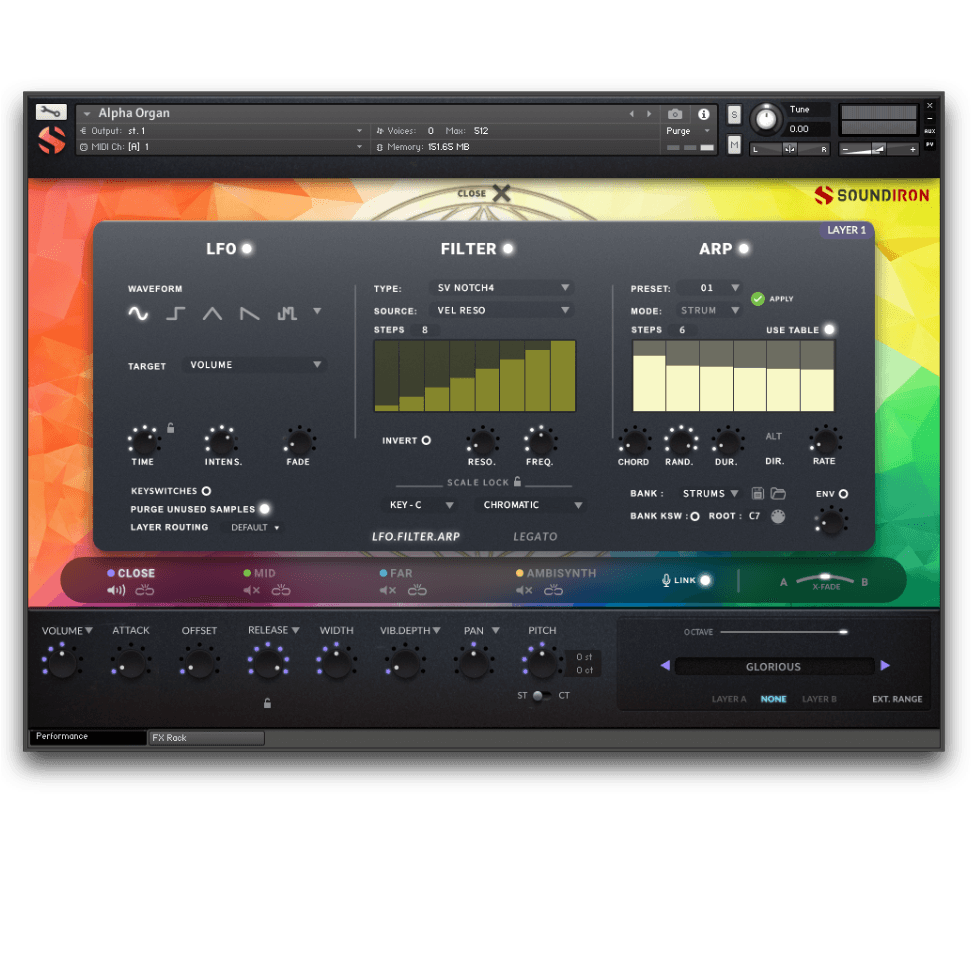This screenshot has width=971, height=970.
Task: Click the Mute M button
Action: coord(734,145)
